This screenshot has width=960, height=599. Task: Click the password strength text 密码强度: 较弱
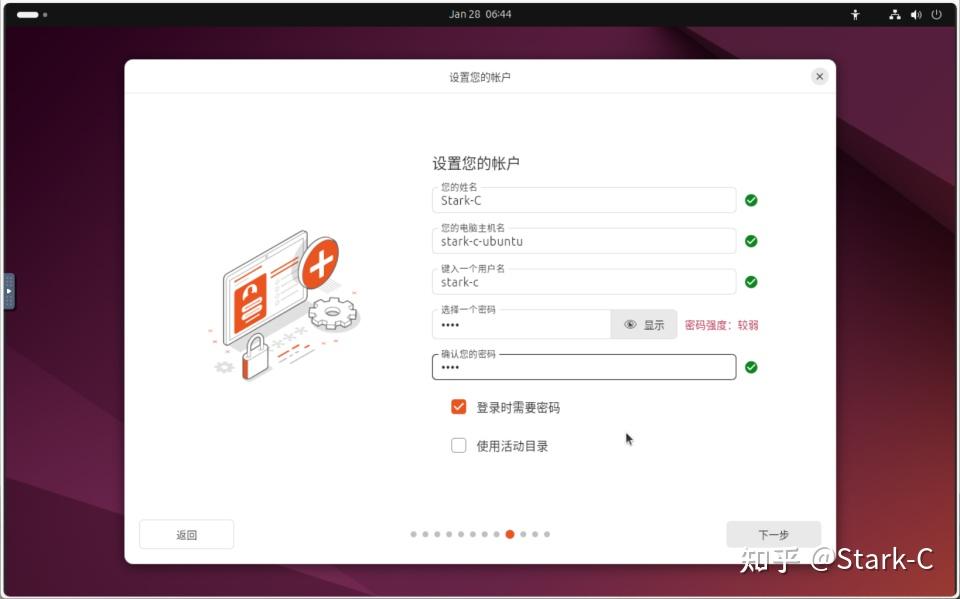(x=721, y=325)
